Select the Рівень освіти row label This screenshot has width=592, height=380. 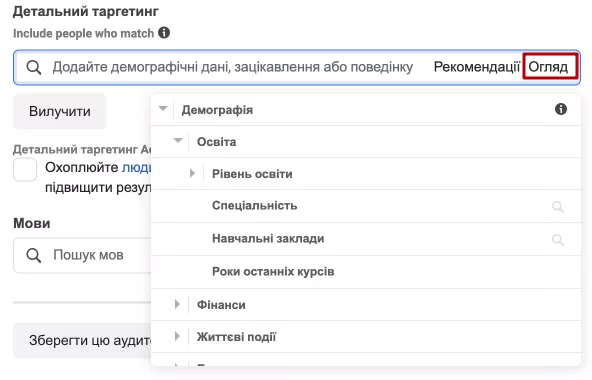(252, 174)
